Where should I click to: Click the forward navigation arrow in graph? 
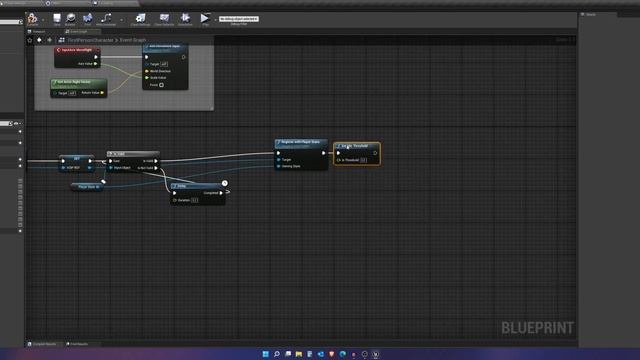point(49,40)
